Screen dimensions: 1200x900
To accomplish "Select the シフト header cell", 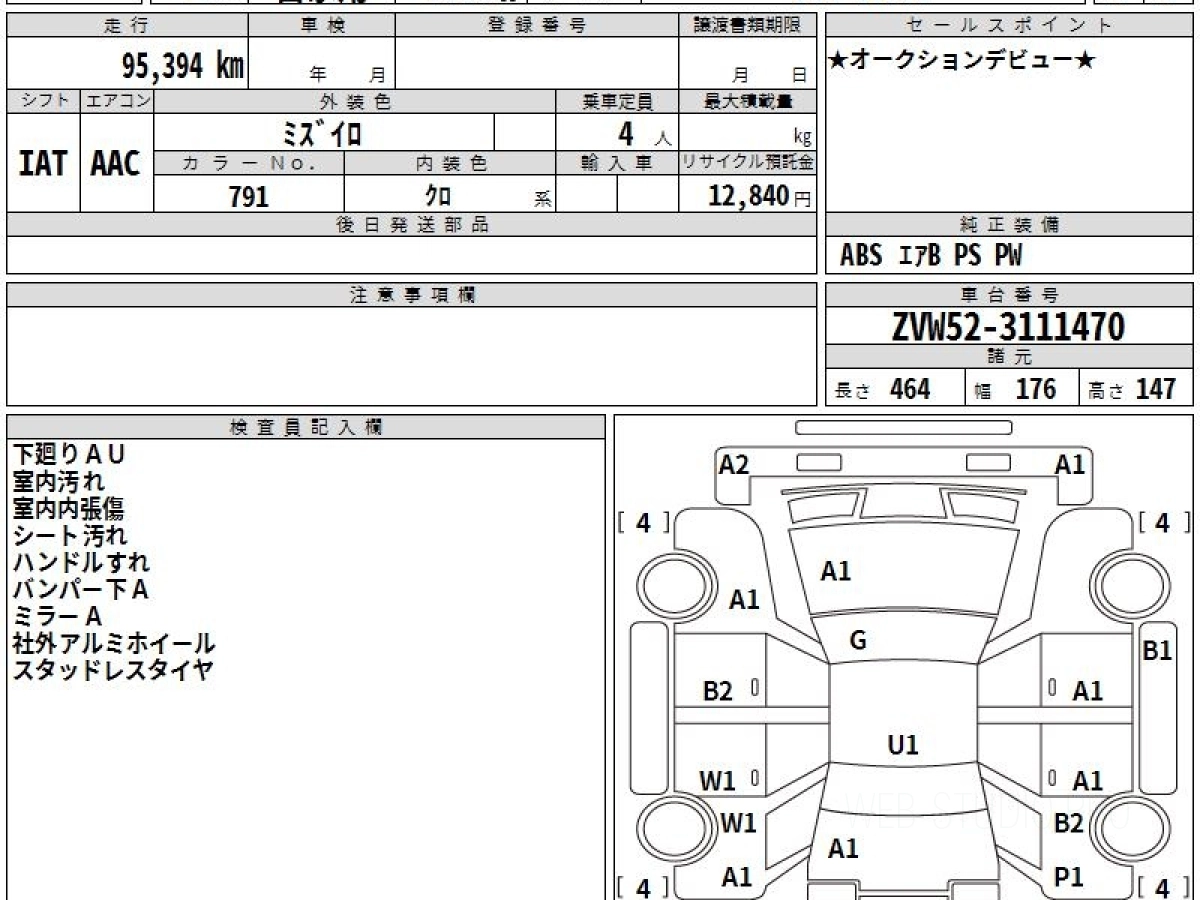I will (x=43, y=101).
